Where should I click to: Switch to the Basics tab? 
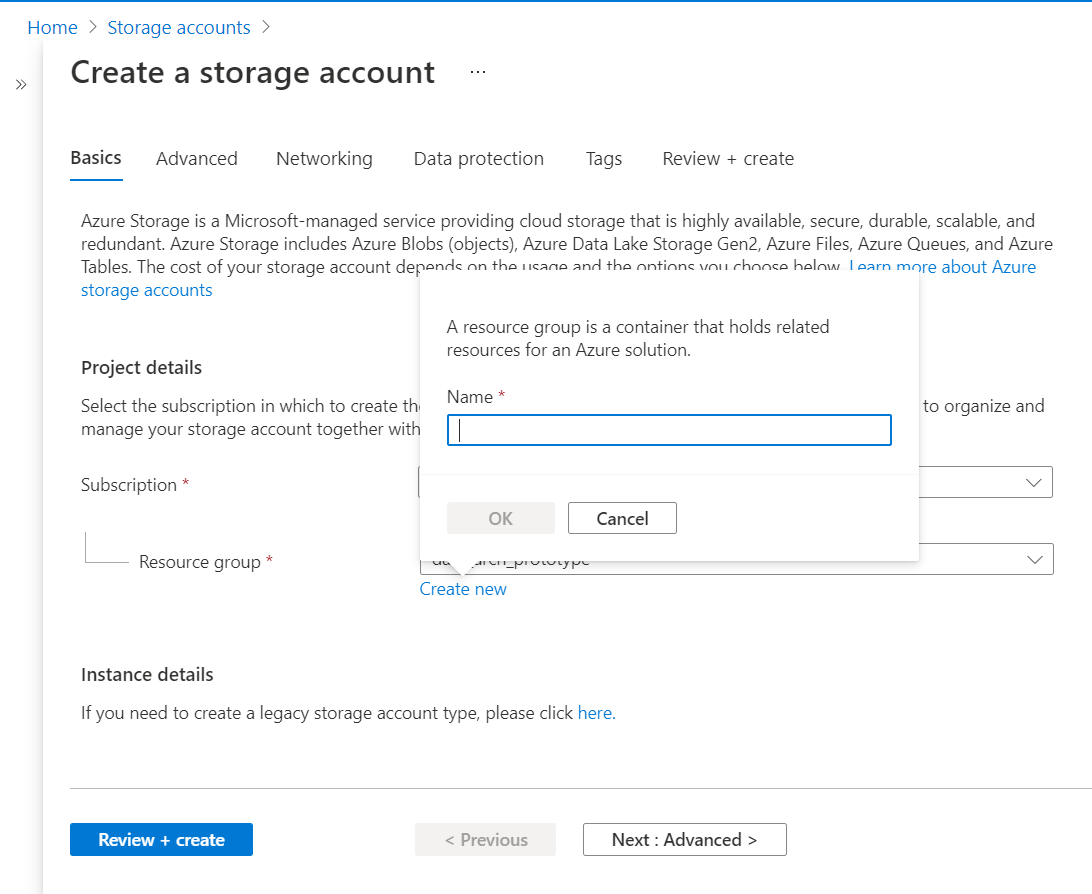(96, 158)
